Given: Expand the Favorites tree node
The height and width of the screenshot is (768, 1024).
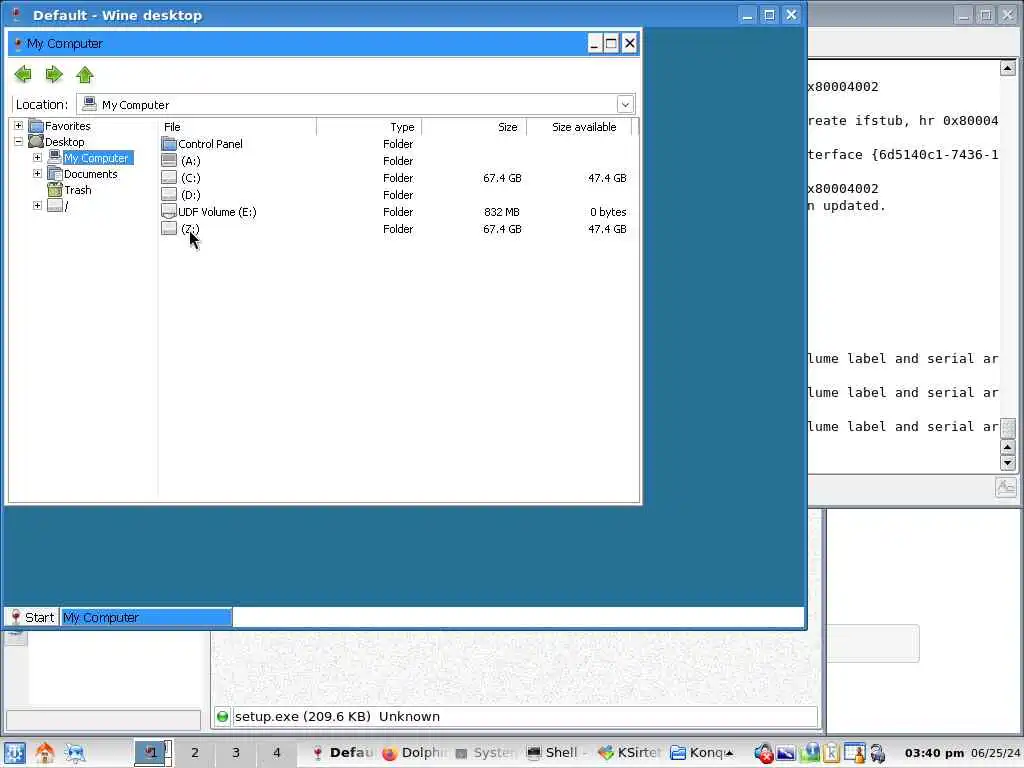Looking at the screenshot, I should tap(19, 125).
